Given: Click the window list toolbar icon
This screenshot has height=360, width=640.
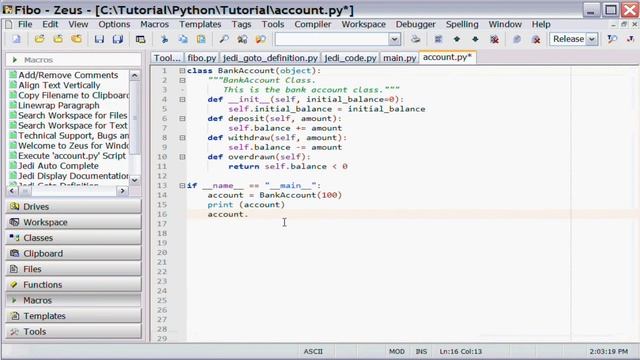Looking at the screenshot, I should (140, 39).
